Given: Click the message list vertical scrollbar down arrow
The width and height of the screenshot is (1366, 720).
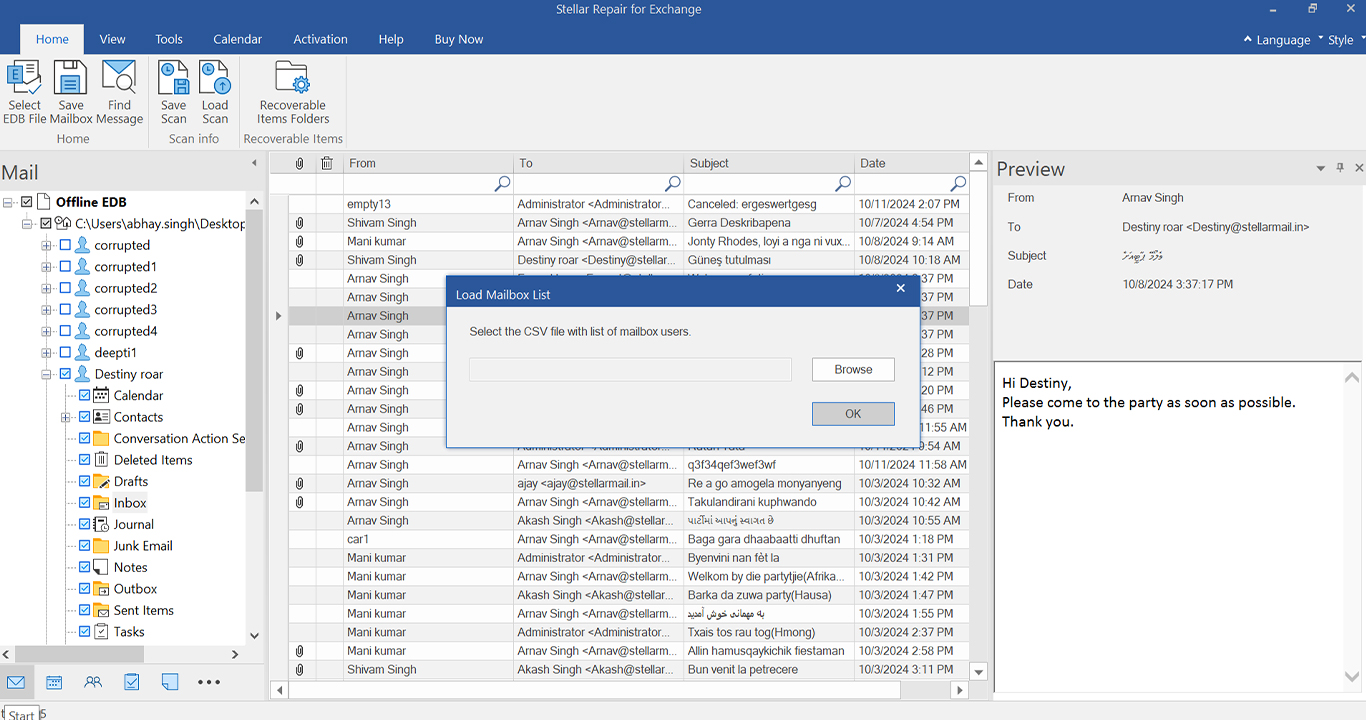Looking at the screenshot, I should [979, 672].
